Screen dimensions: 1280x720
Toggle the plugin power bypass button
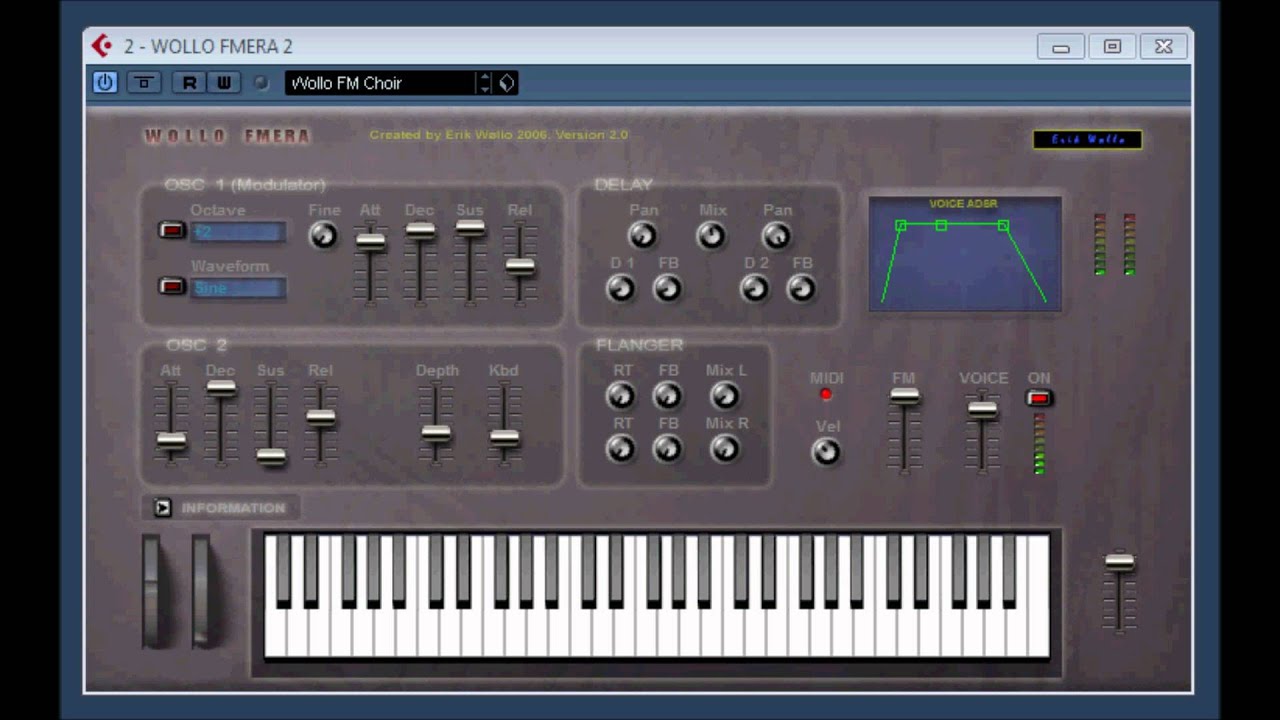(104, 83)
